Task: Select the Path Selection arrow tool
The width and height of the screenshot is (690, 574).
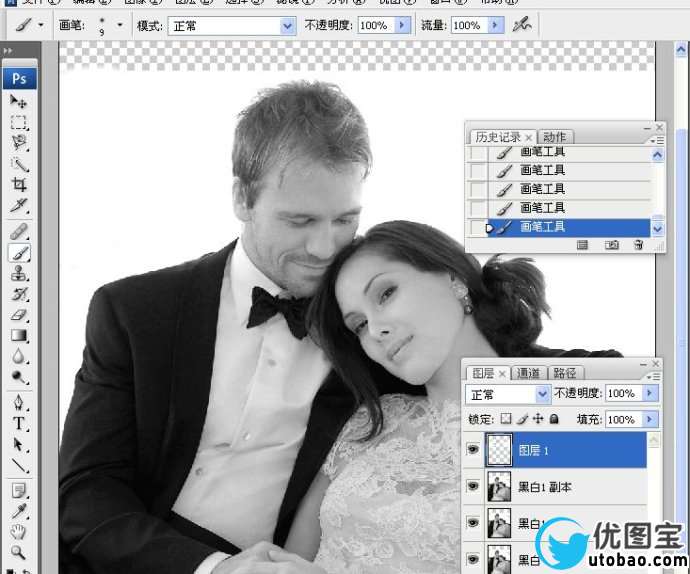Action: [18, 445]
